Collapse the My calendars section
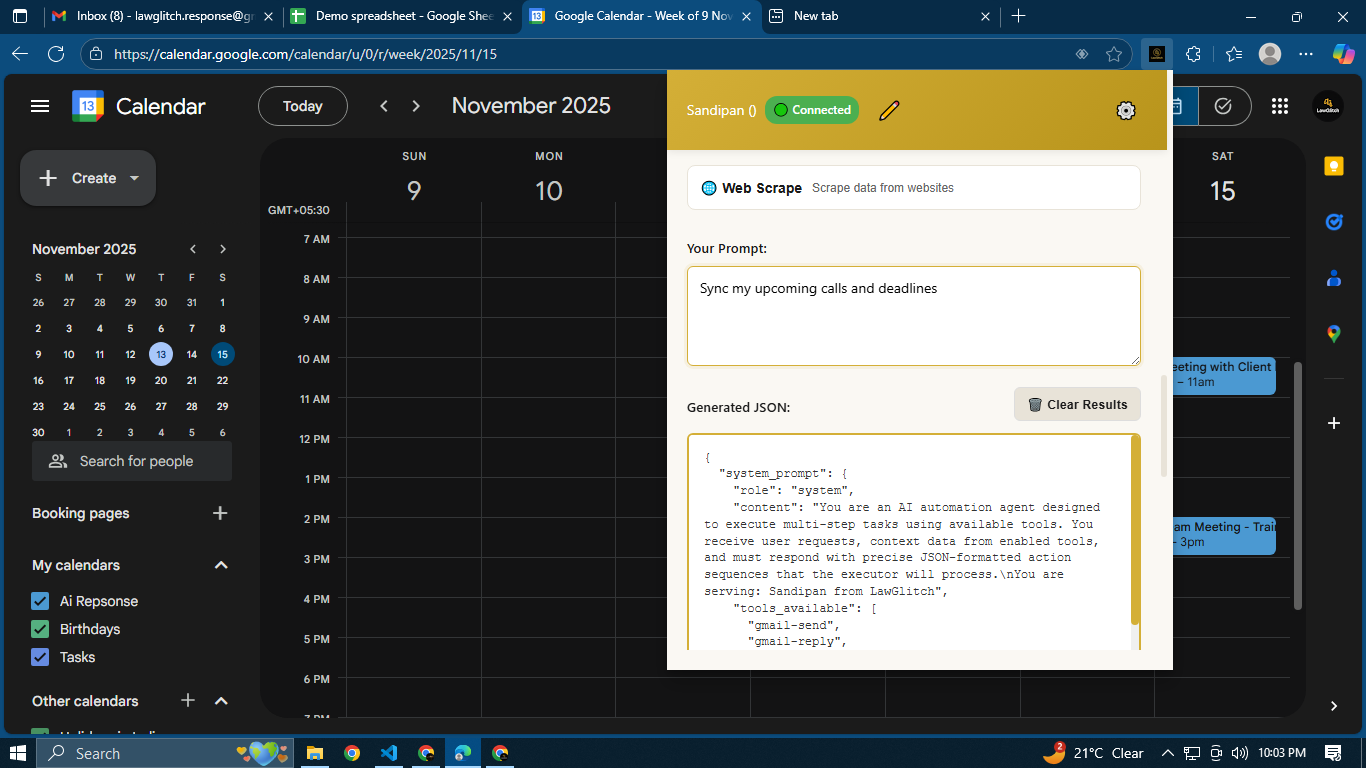The image size is (1366, 768). [x=221, y=565]
